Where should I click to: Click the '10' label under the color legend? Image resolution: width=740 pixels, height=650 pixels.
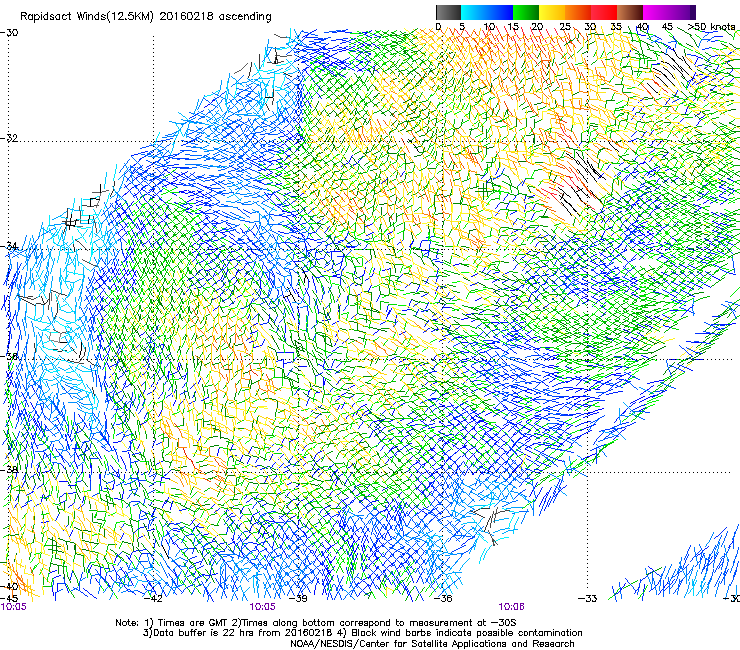coord(489,26)
